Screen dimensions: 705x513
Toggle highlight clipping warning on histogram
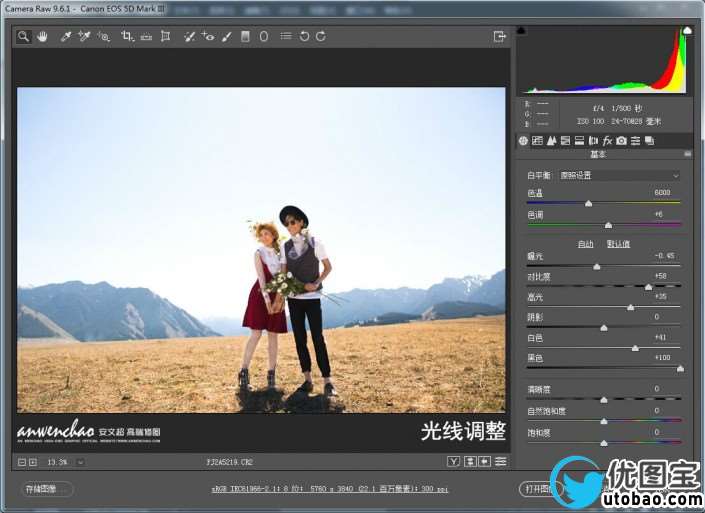coord(687,31)
